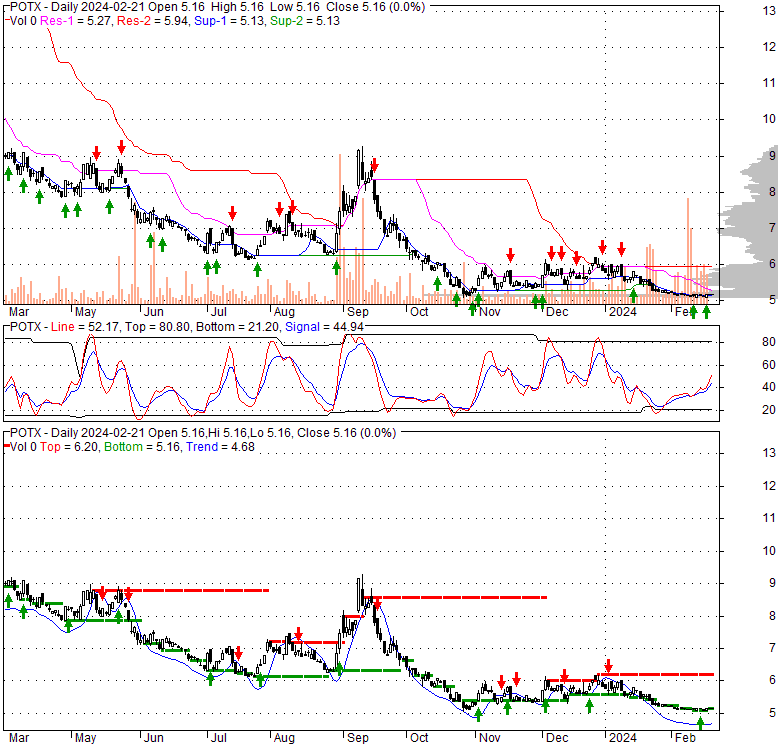This screenshot has width=780, height=745.
Task: Click the Top = 6.20 label in bottom chart
Action: click(x=69, y=447)
